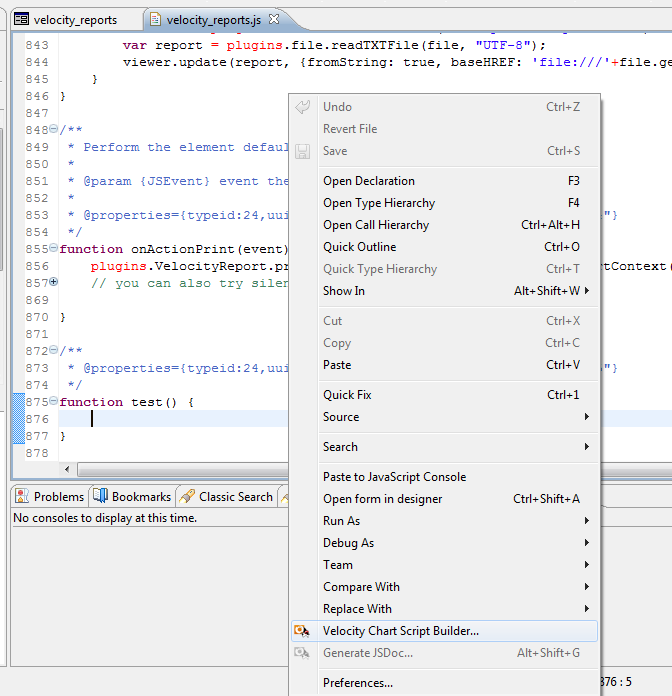Choose Open Call Hierarchy

point(444,225)
